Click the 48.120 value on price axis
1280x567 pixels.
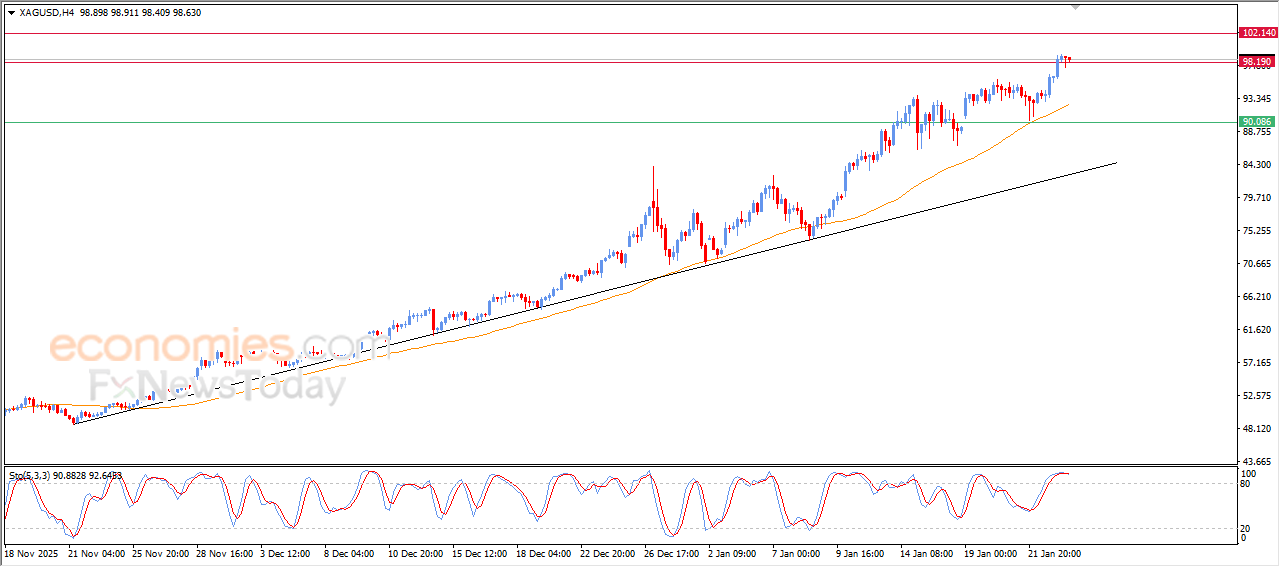click(1257, 429)
